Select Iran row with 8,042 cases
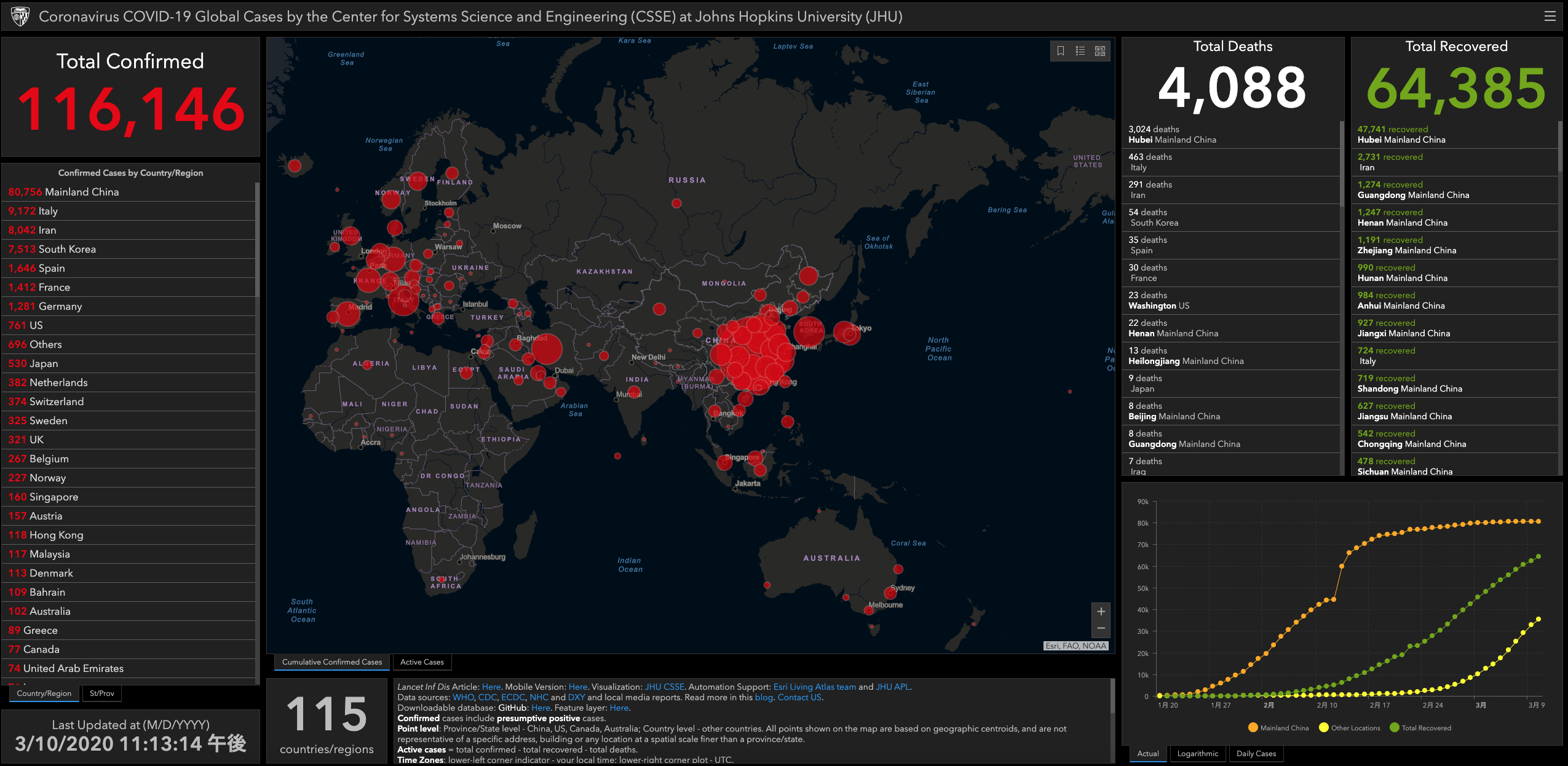The height and width of the screenshot is (766, 1568). tap(129, 230)
